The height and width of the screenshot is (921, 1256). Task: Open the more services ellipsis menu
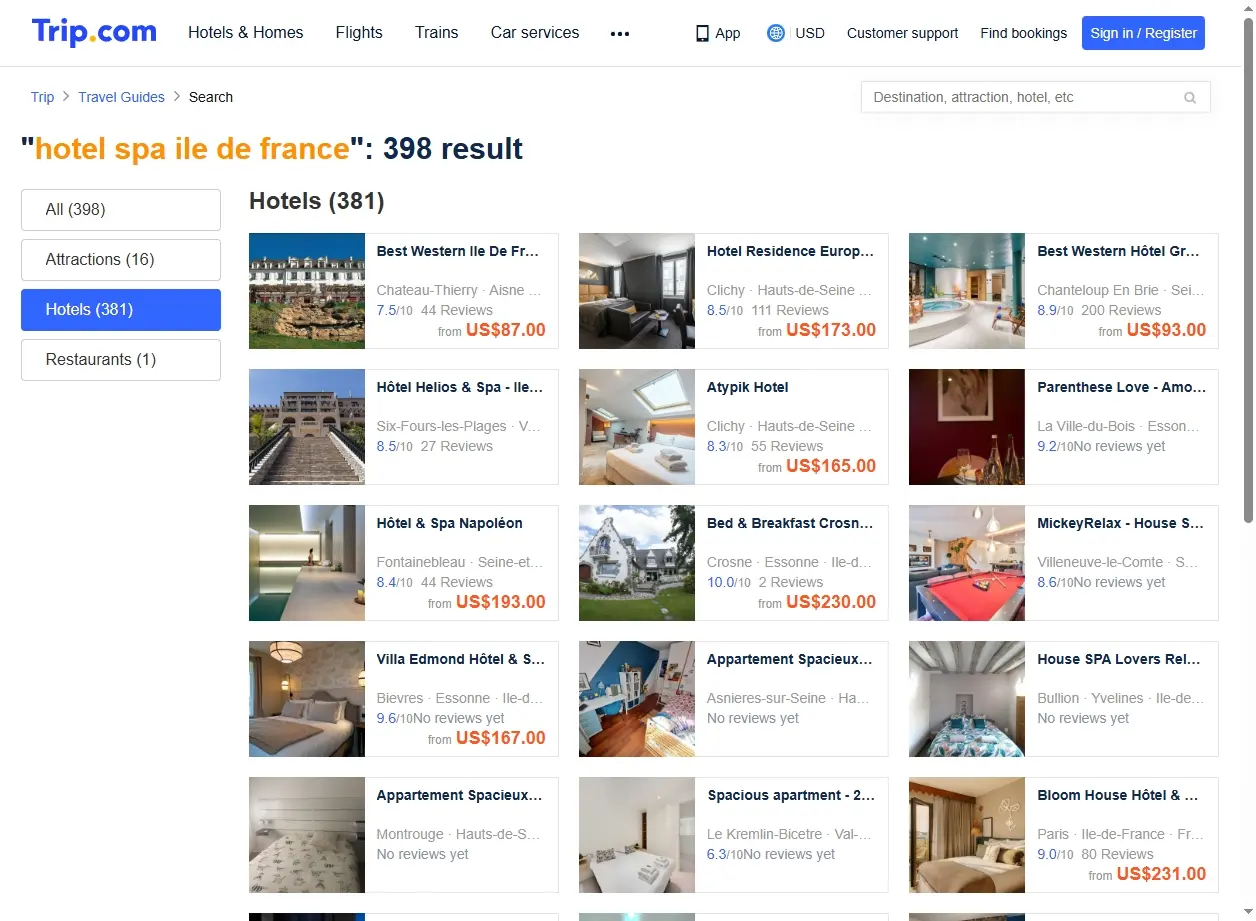pyautogui.click(x=620, y=33)
